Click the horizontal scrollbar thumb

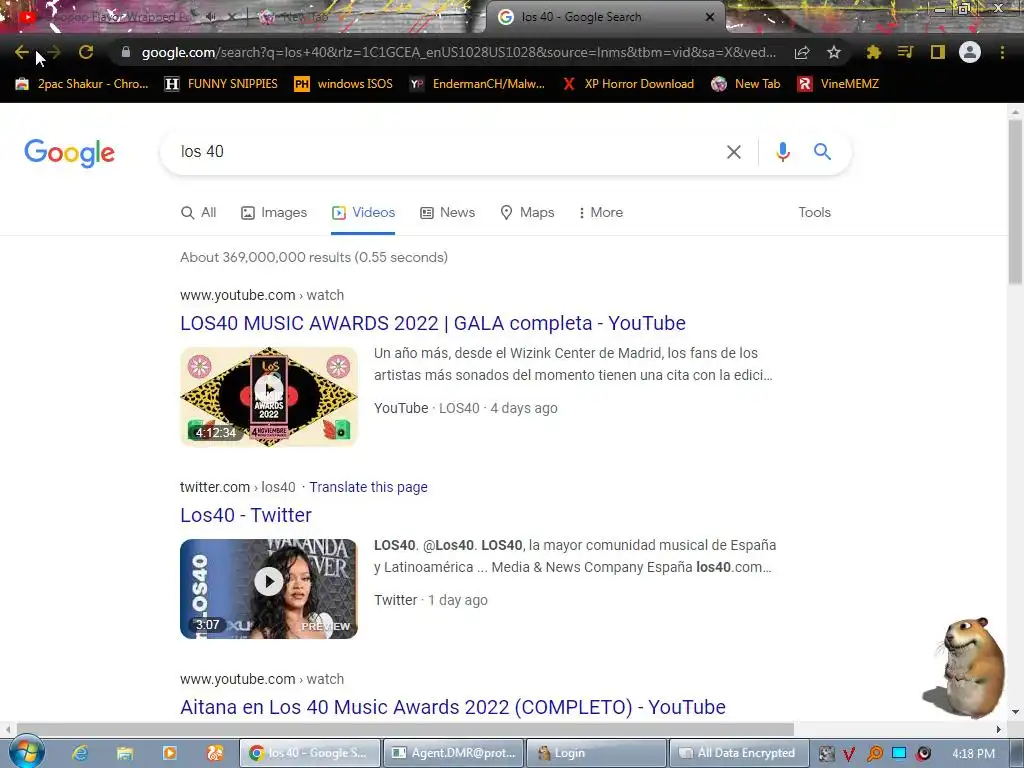(405, 729)
